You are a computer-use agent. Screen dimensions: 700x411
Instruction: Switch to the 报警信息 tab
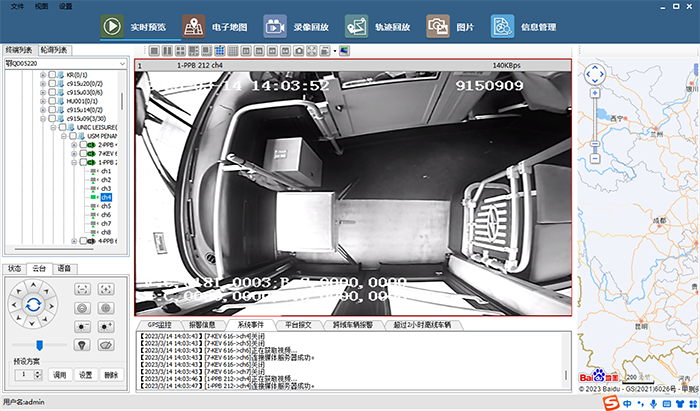[x=202, y=325]
